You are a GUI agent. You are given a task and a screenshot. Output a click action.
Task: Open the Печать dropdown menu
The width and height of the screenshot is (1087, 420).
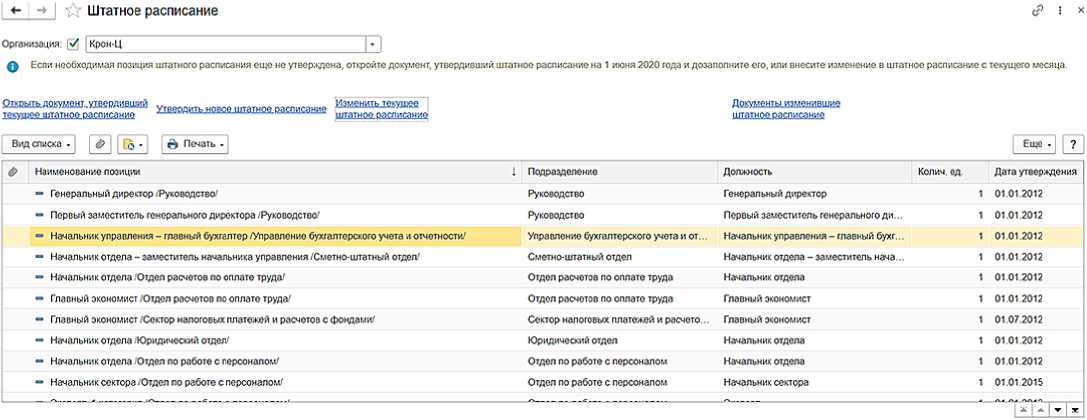pos(195,144)
